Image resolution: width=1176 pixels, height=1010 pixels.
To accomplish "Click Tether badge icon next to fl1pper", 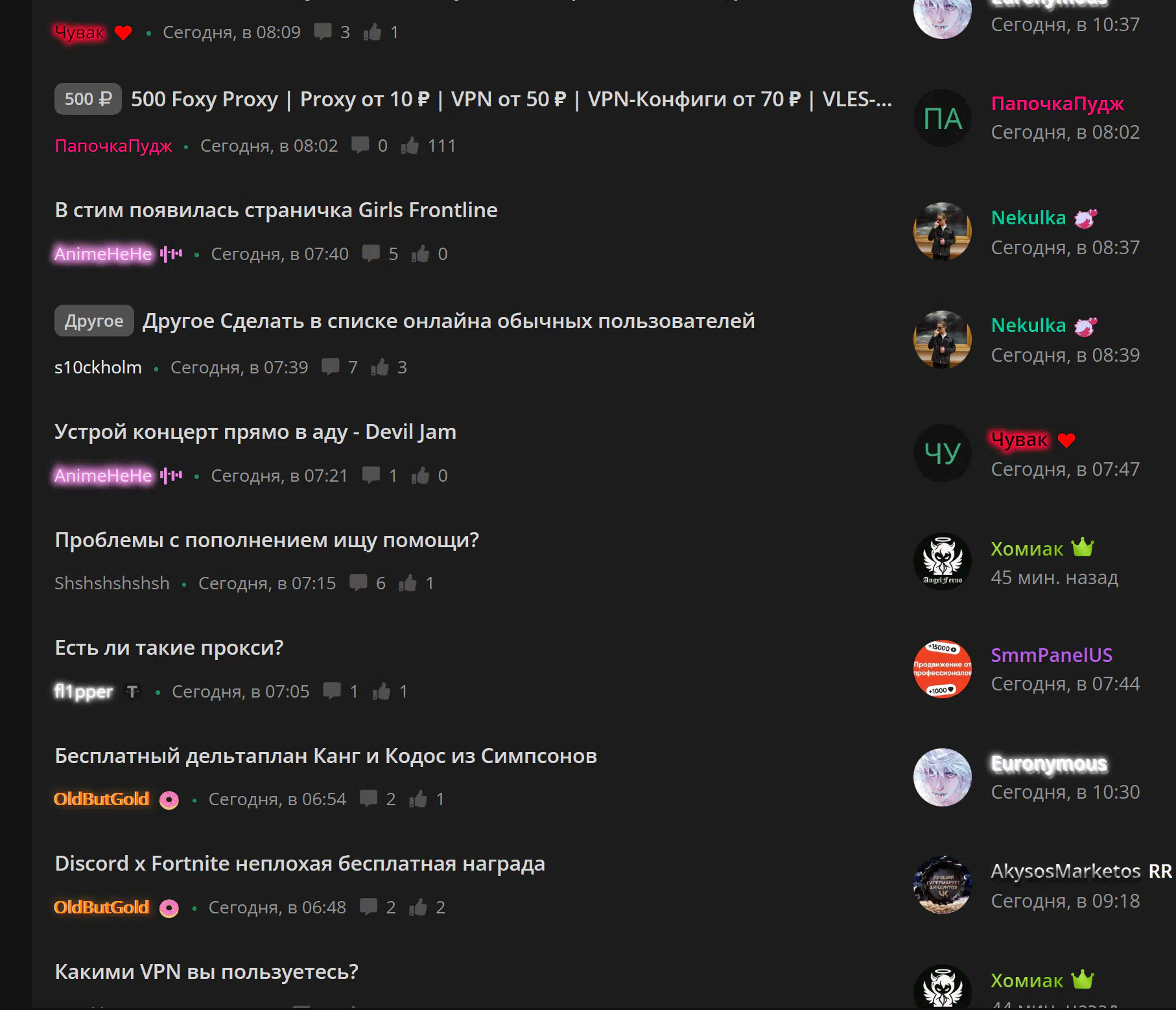I will 132,692.
